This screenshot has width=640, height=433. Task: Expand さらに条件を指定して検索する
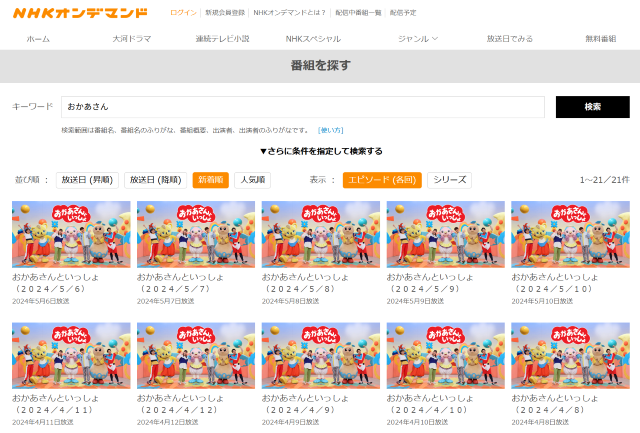[321, 151]
